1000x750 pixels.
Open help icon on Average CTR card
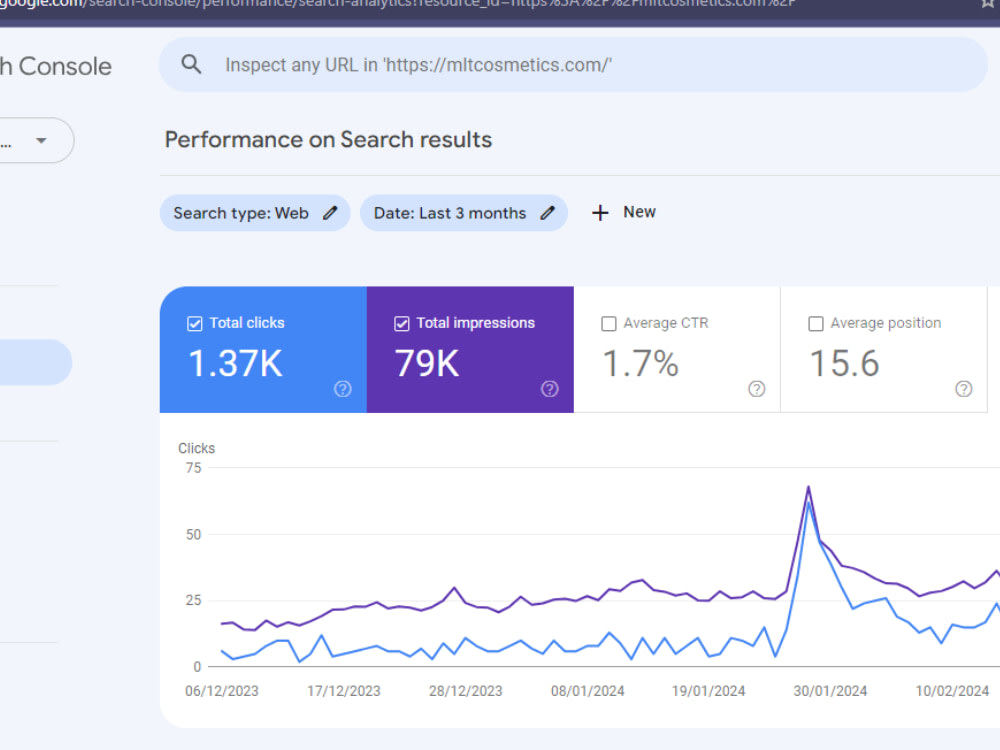(756, 388)
